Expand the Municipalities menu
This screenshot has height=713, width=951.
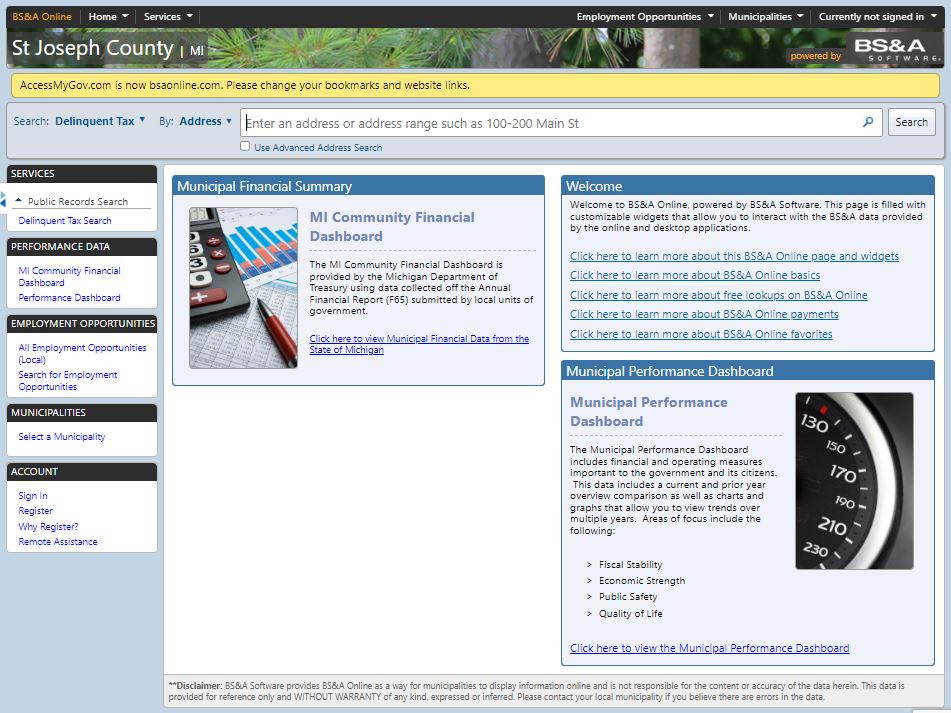(766, 17)
